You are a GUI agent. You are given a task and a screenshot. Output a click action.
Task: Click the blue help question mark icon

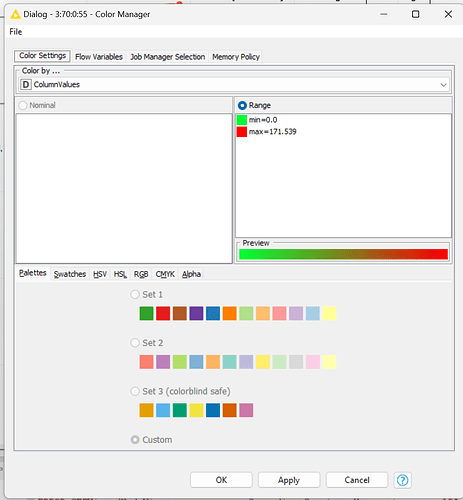(x=402, y=480)
